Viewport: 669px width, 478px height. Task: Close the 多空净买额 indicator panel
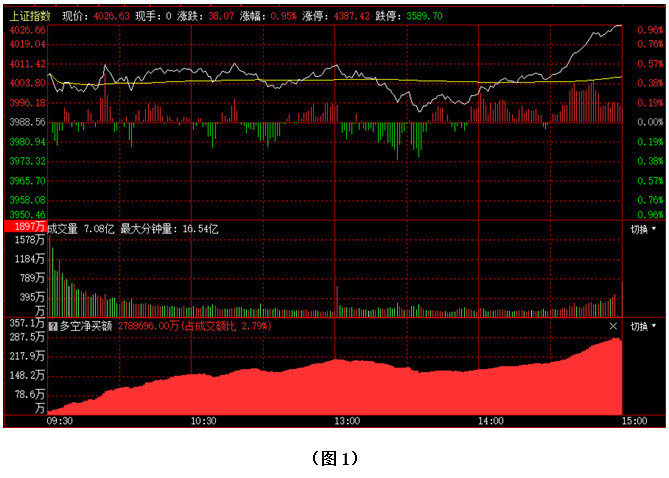pyautogui.click(x=614, y=326)
